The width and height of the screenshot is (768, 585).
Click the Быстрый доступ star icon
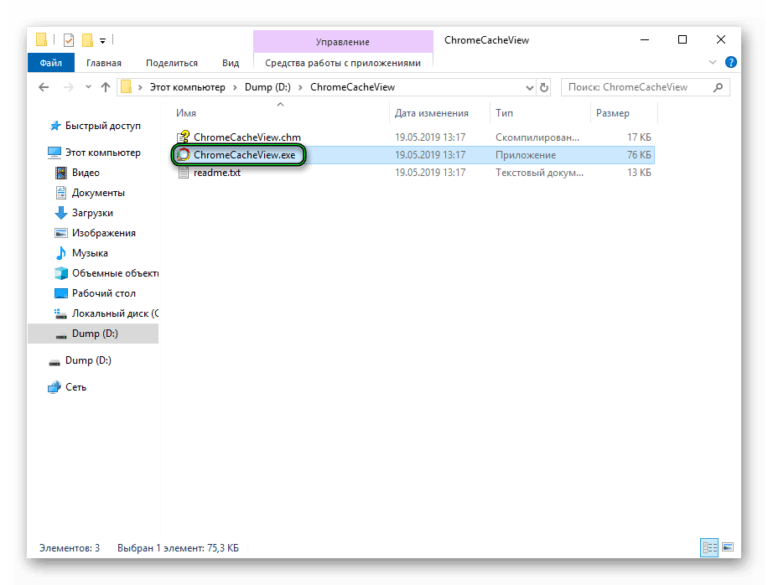(55, 126)
